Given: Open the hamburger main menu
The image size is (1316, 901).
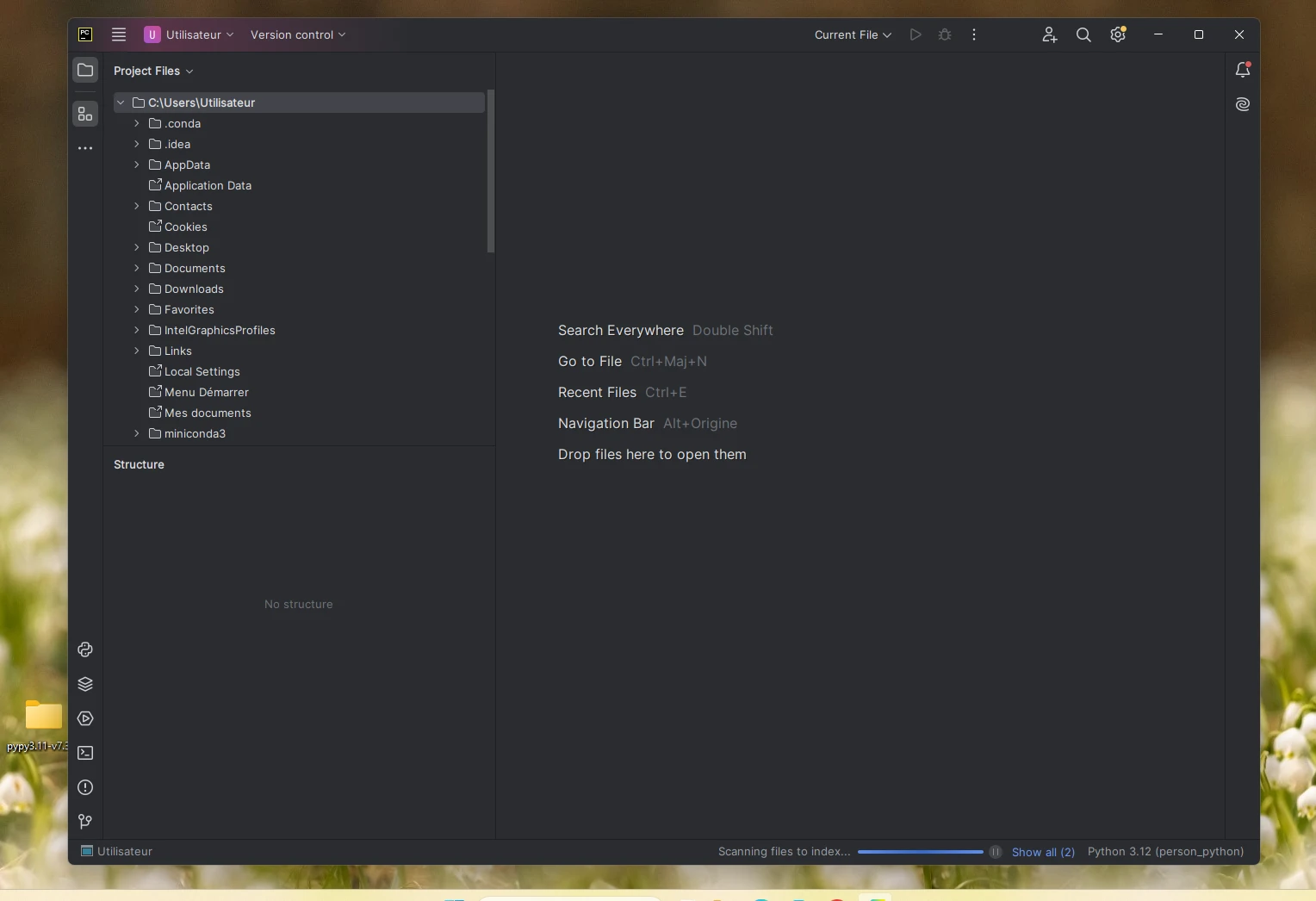Looking at the screenshot, I should 119,34.
